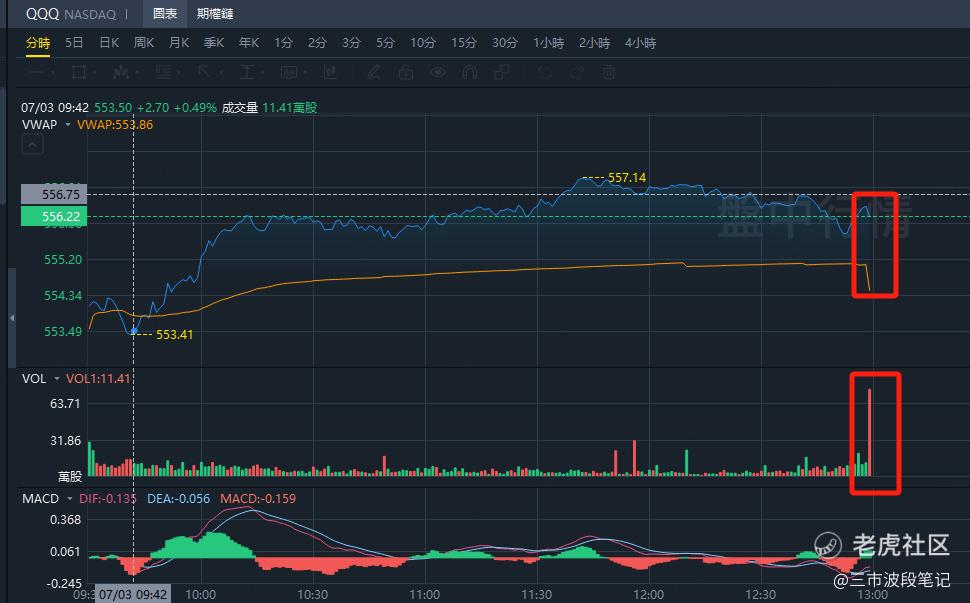Switch to 季K chart period
Screen dimensions: 970x603
(x=213, y=43)
